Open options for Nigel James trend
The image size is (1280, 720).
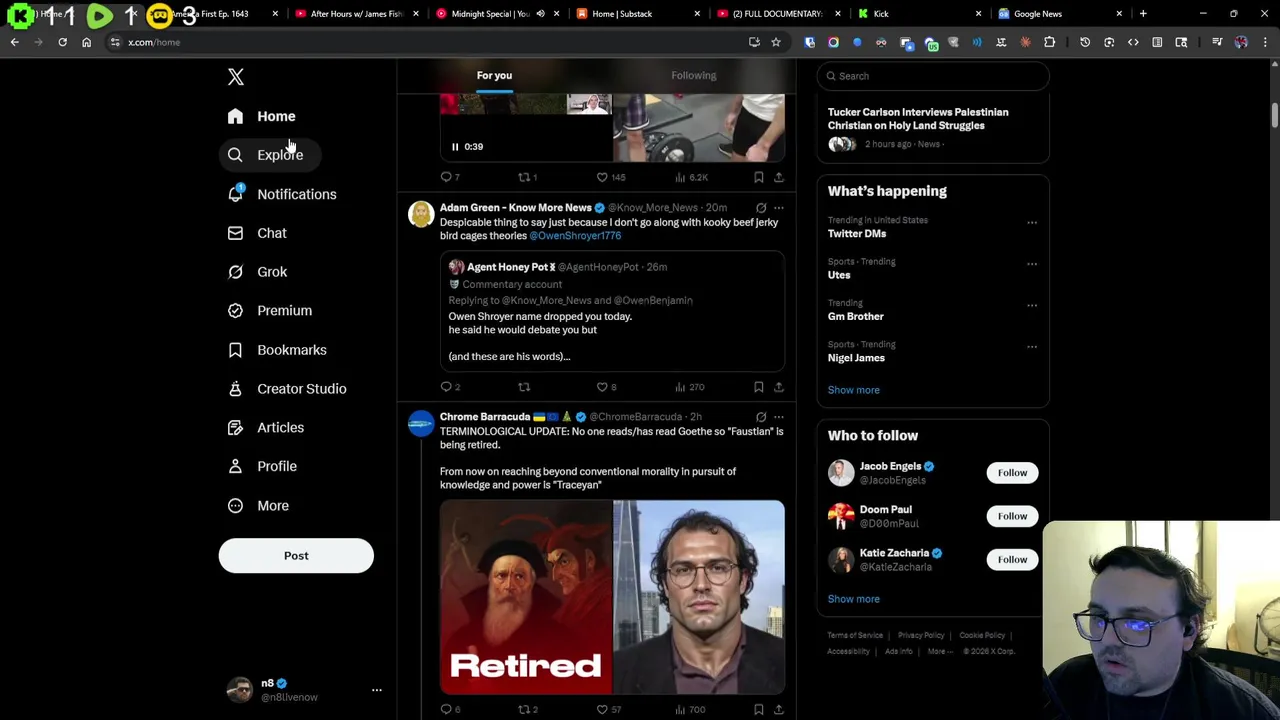coord(1032,348)
